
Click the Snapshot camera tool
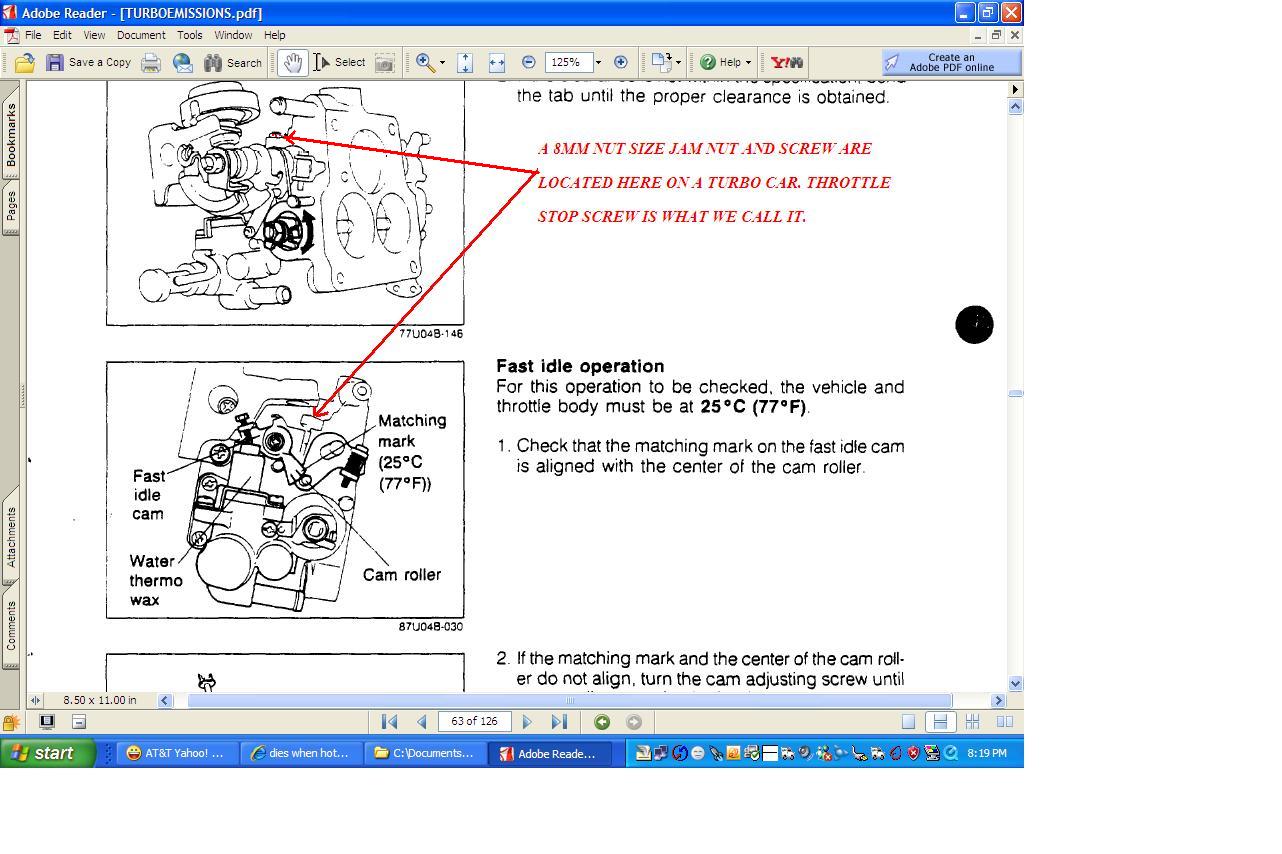click(384, 62)
